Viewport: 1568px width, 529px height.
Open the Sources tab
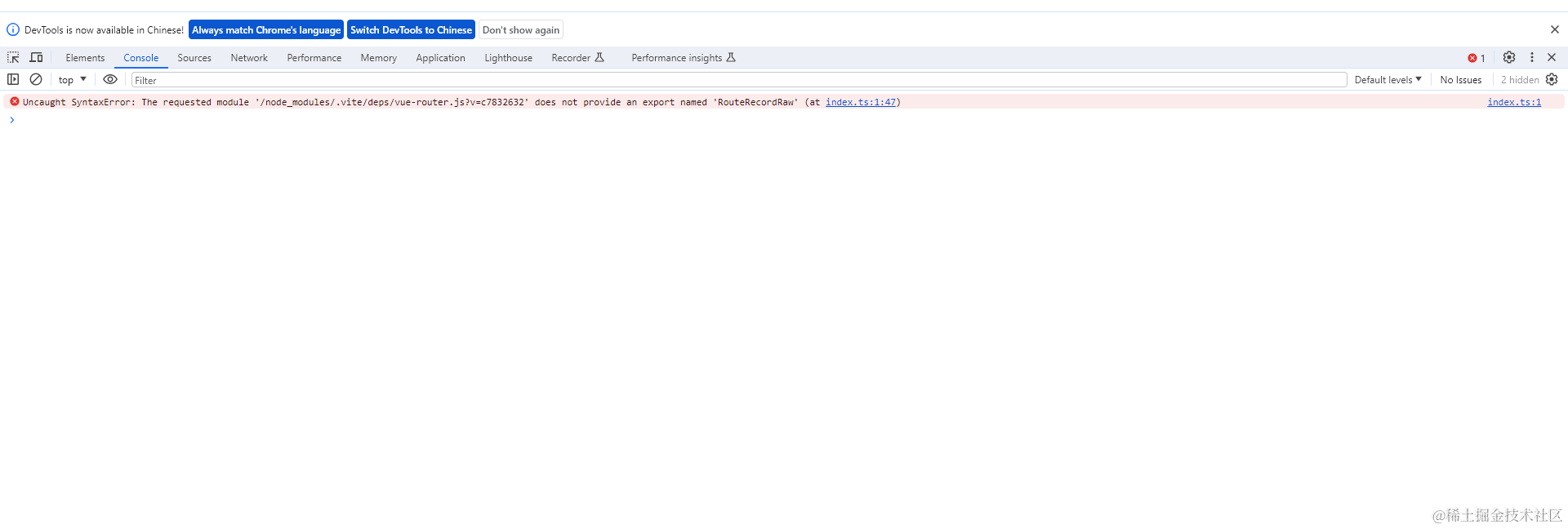click(194, 58)
